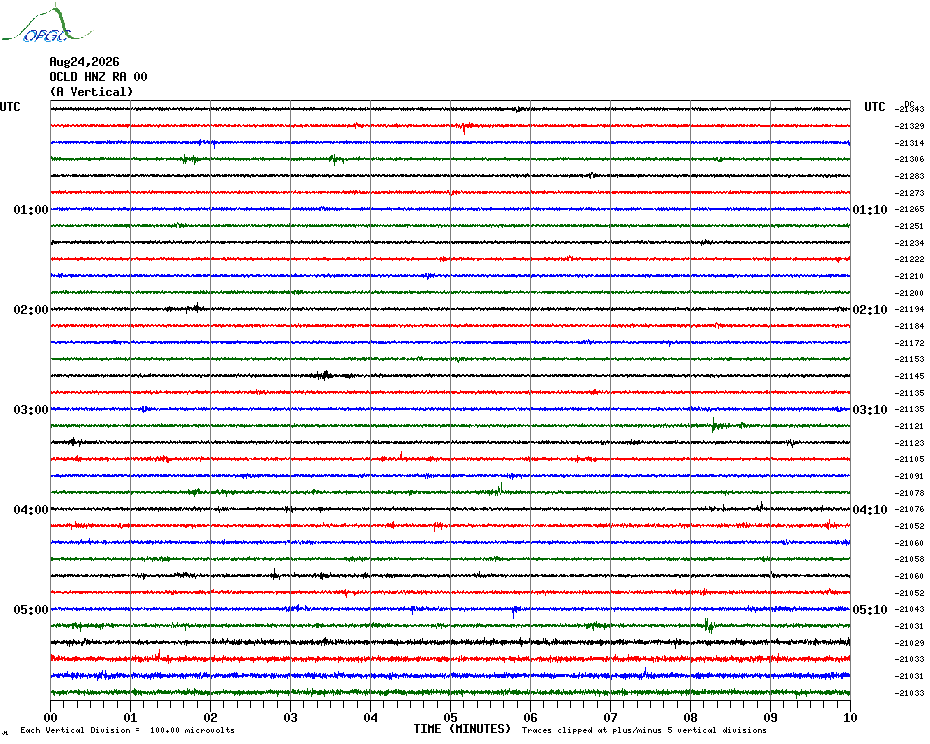This screenshot has width=930, height=744.
Task: Select the 05:00 time label on the left
Action: [31, 609]
